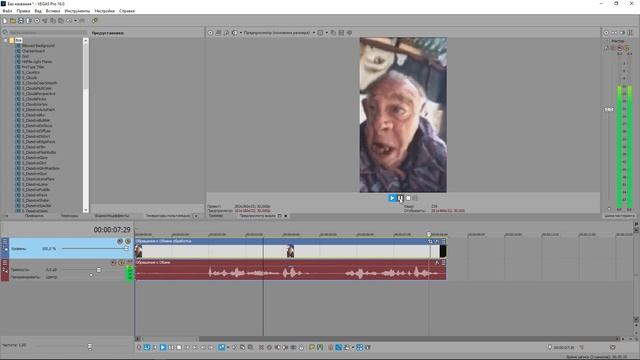Click the split screen view icon
Image resolution: width=640 pixels, height=360 pixels.
click(x=234, y=33)
